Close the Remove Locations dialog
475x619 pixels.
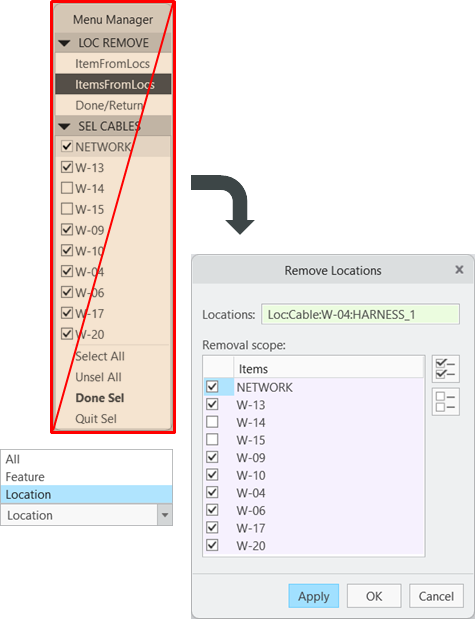[x=459, y=270]
